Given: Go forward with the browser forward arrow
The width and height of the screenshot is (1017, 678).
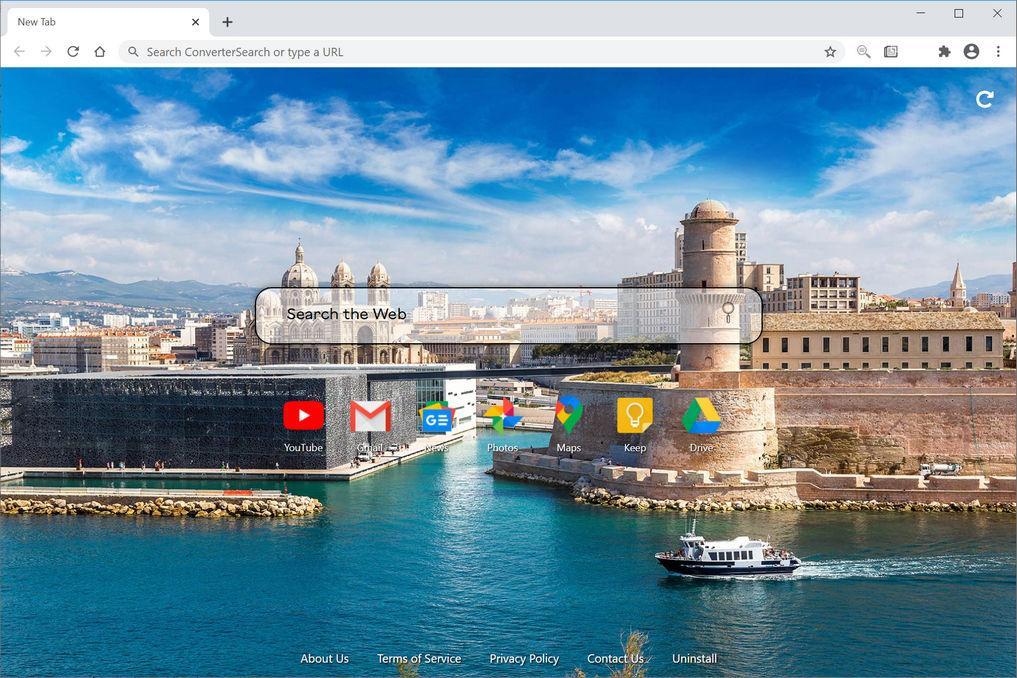Looking at the screenshot, I should click(46, 51).
